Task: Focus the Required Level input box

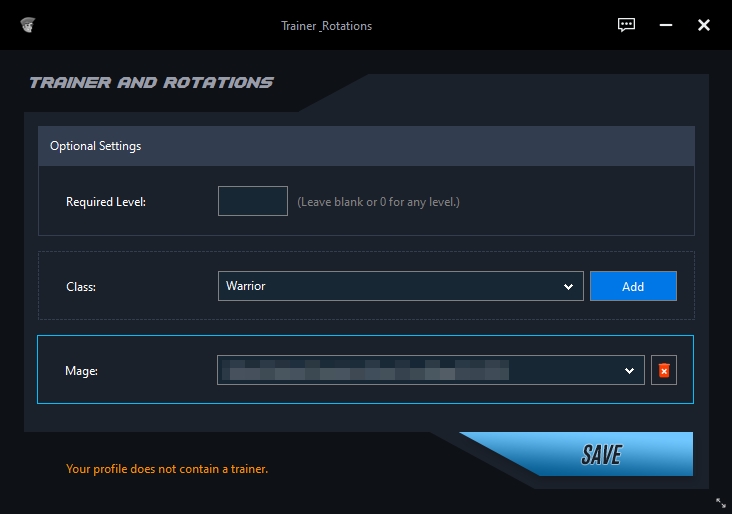Action: tap(253, 201)
